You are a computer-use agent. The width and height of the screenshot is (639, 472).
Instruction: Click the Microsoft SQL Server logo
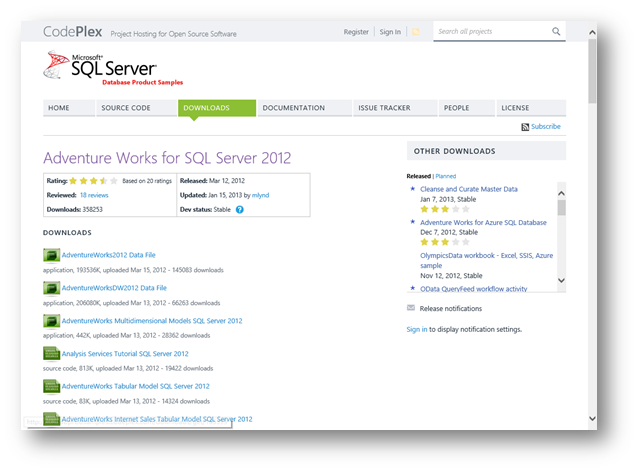(x=113, y=68)
